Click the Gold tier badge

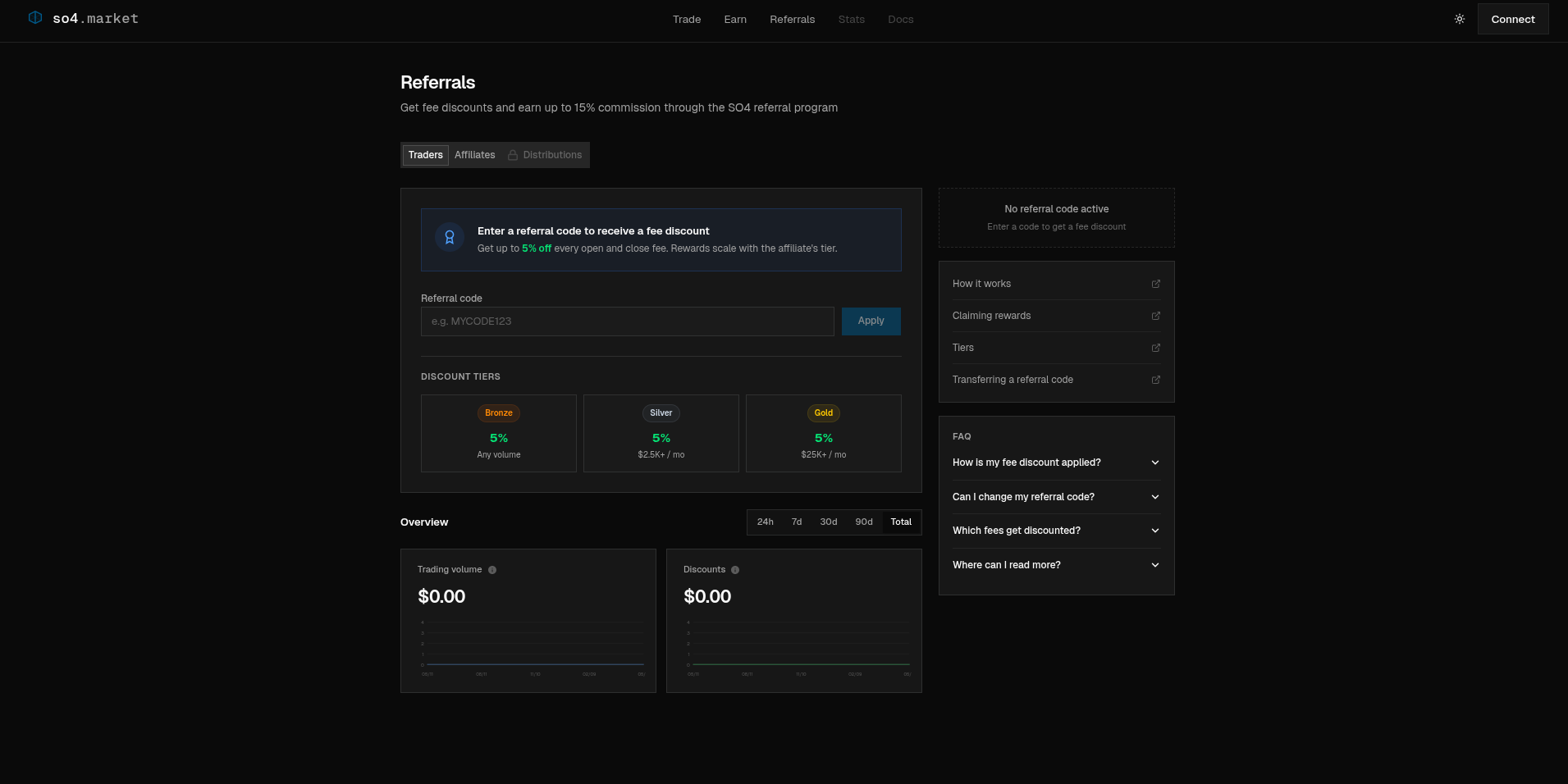point(824,413)
